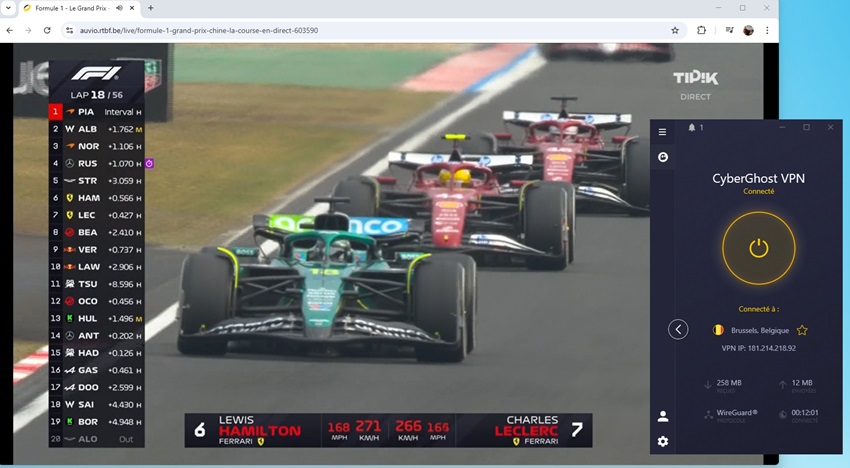Click the LAW row in standings
The image size is (850, 468).
click(x=96, y=267)
